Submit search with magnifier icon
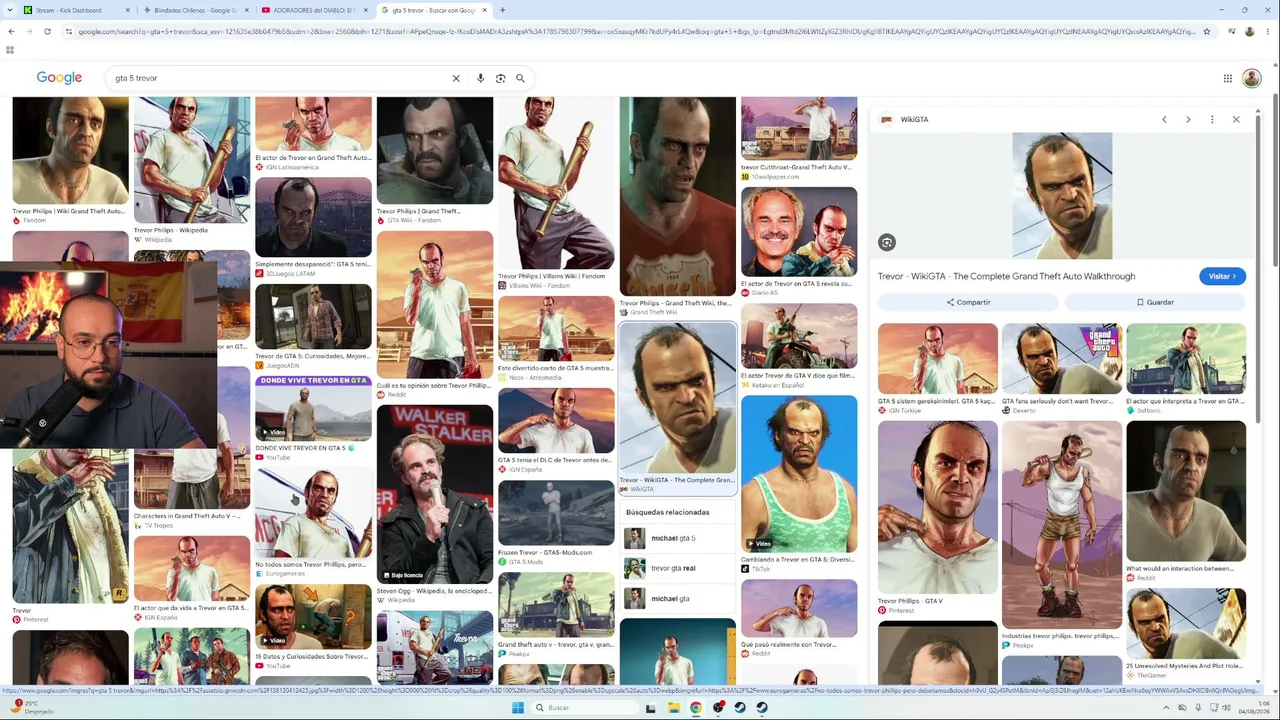Image resolution: width=1280 pixels, height=720 pixels. coord(520,78)
